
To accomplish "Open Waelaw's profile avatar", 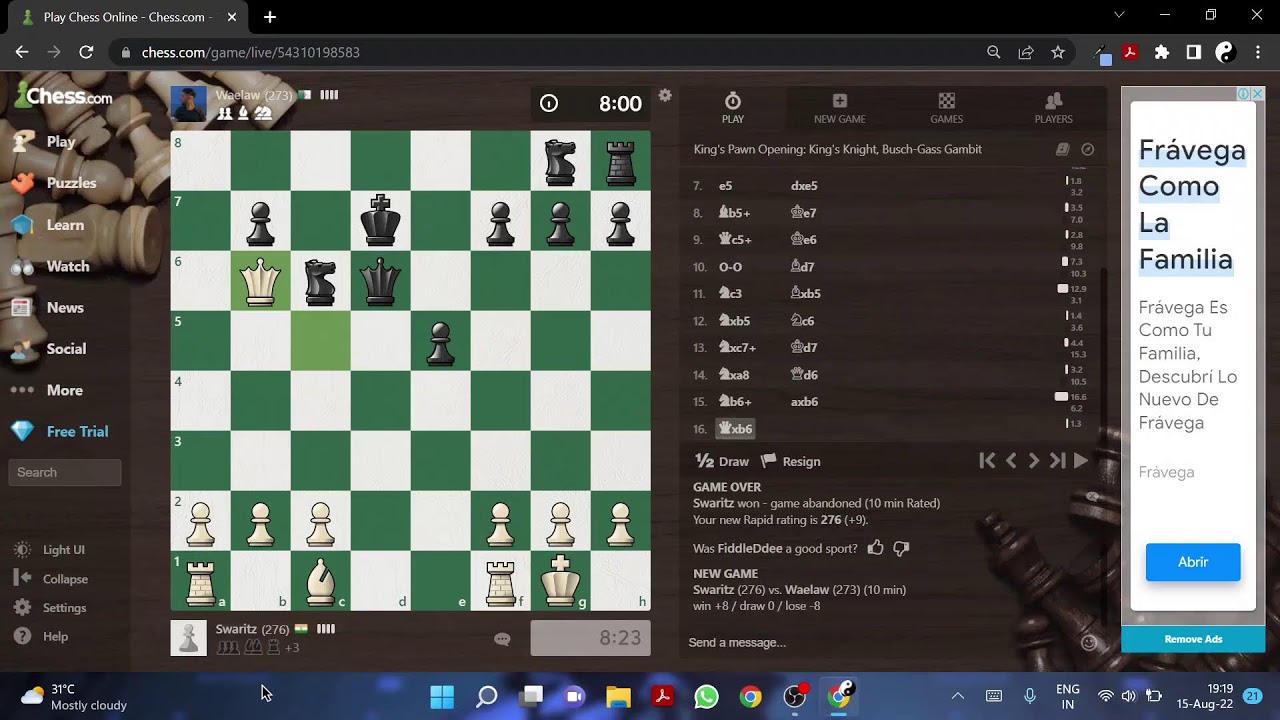I will tap(189, 104).
